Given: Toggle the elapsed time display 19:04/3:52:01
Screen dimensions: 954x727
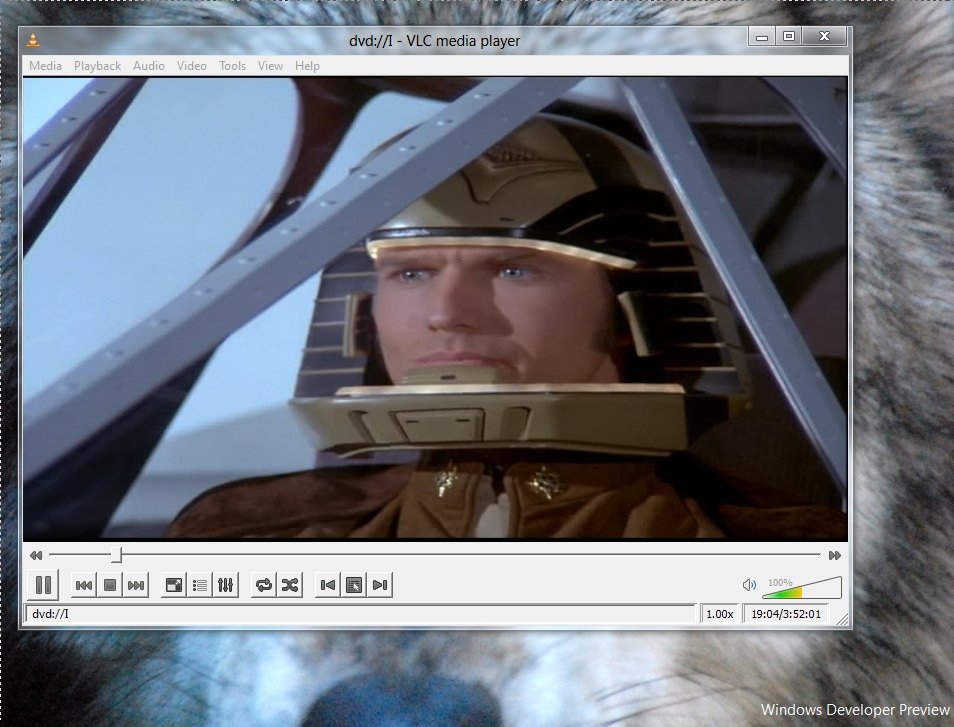Looking at the screenshot, I should pyautogui.click(x=786, y=614).
